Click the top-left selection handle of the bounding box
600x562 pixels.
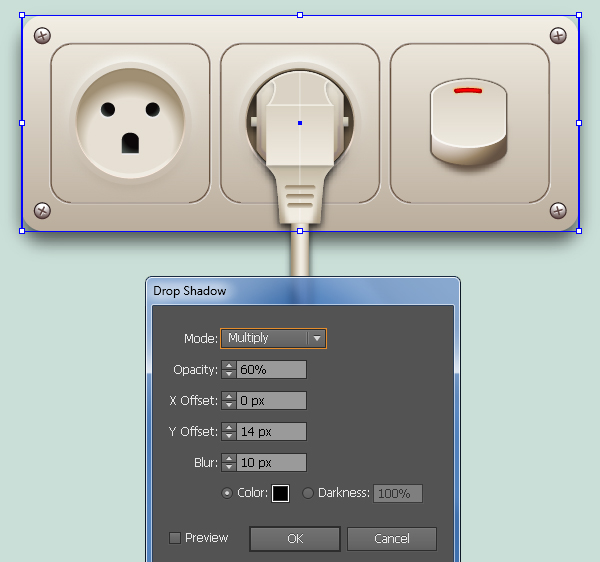coord(22,15)
